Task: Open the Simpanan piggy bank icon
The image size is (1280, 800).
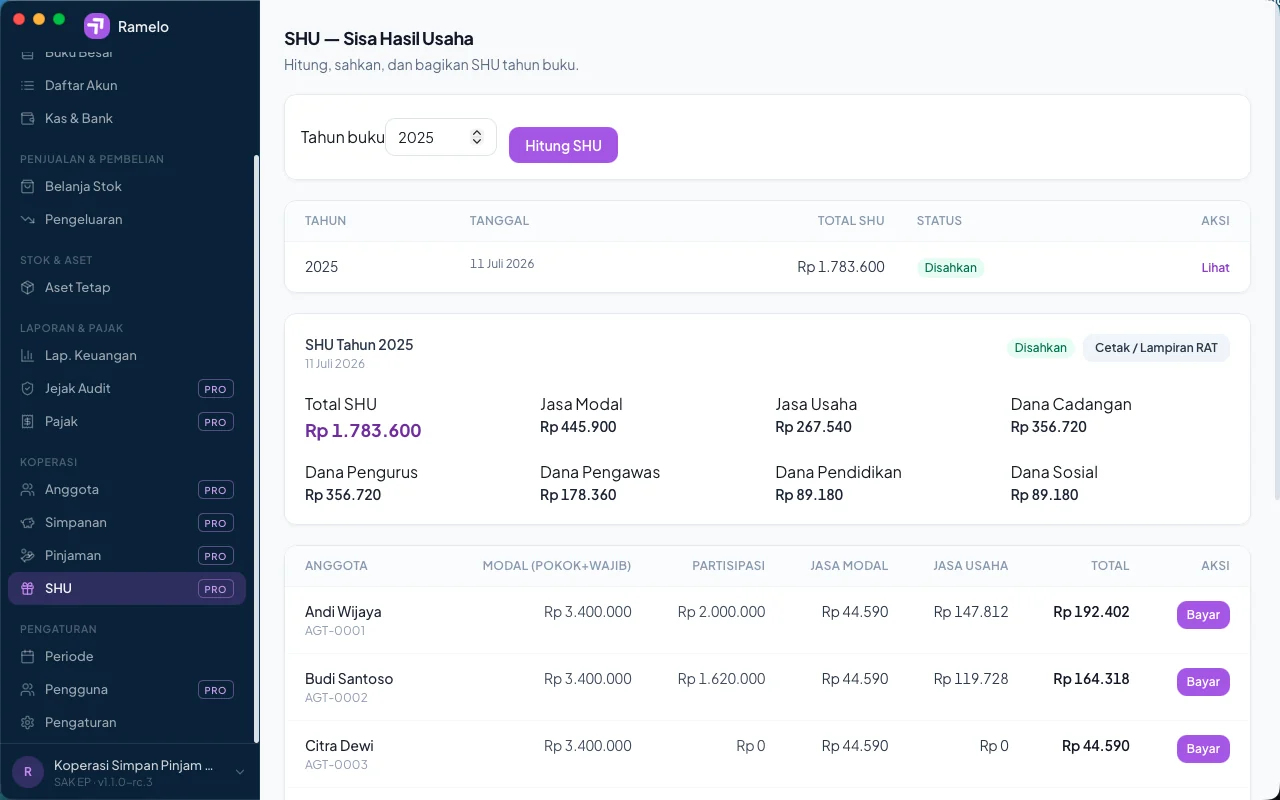Action: point(28,522)
